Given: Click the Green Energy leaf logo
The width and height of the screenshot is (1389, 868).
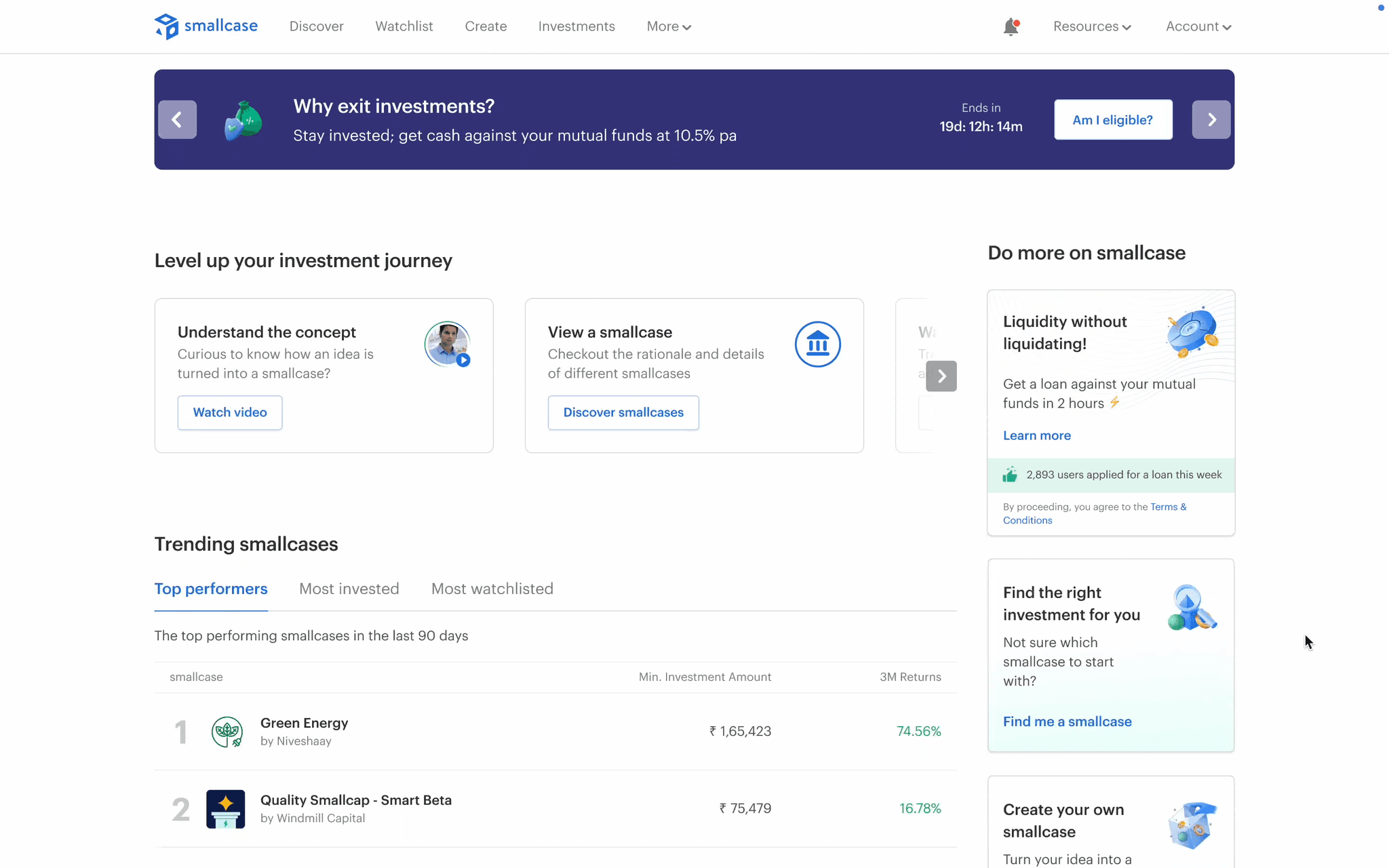Looking at the screenshot, I should pos(227,732).
